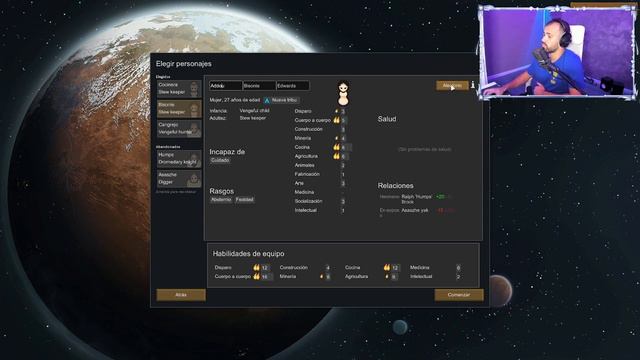Click team Intelectual skill label
The width and height of the screenshot is (640, 360).
421,276
